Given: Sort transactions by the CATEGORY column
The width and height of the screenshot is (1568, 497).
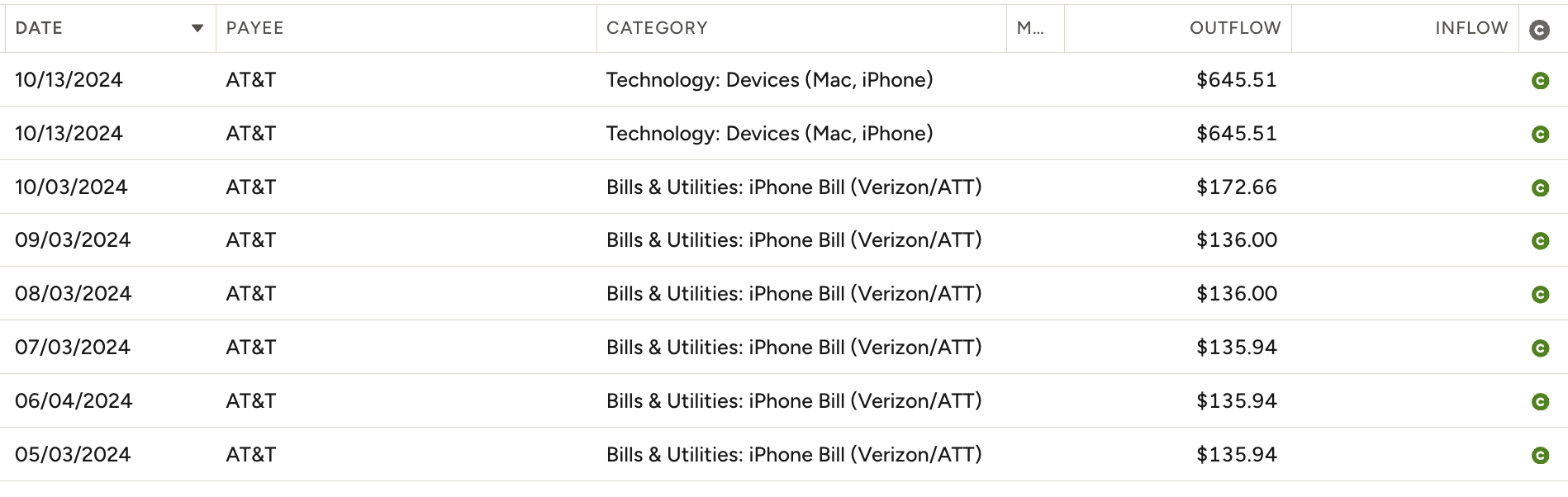Looking at the screenshot, I should point(657,27).
